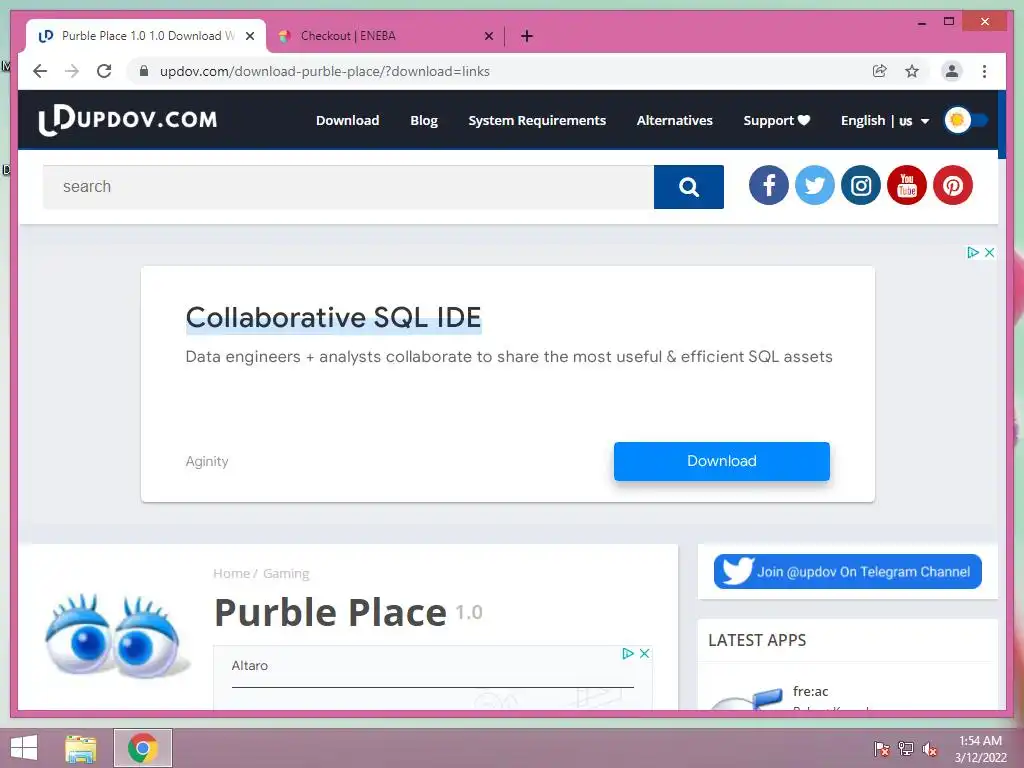This screenshot has width=1024, height=768.
Task: Open network tray icon
Action: (x=906, y=749)
